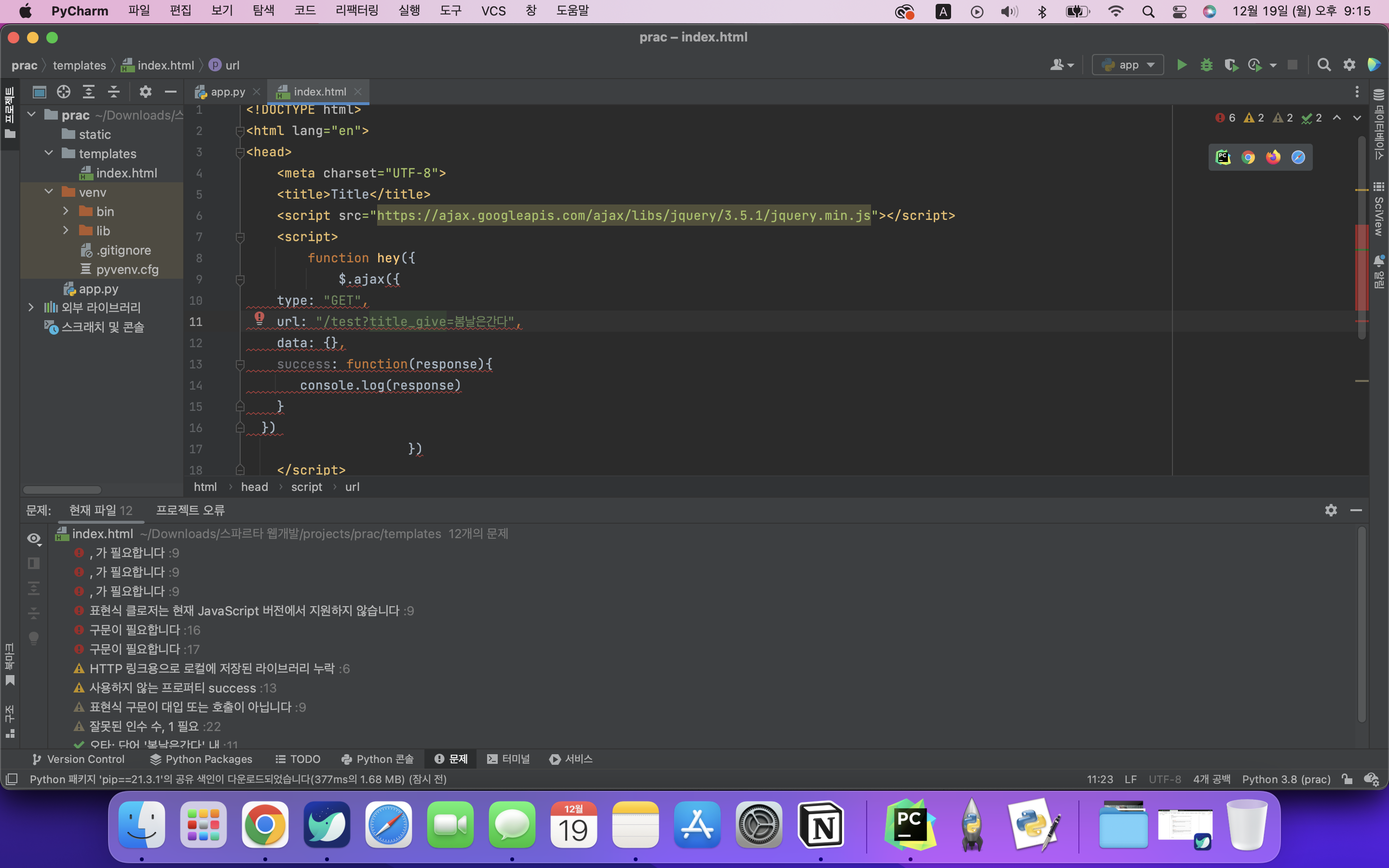Open the TODO tool window
The height and width of the screenshot is (868, 1389).
click(x=298, y=759)
